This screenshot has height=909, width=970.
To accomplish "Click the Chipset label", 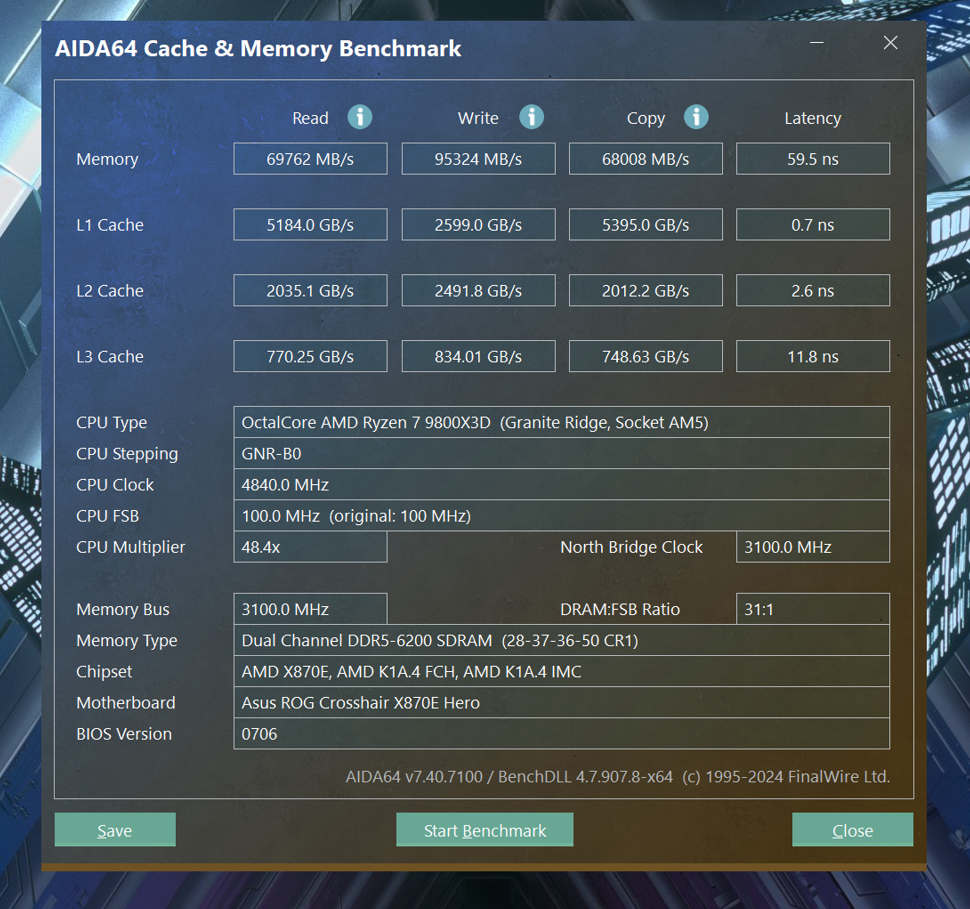I will point(105,672).
